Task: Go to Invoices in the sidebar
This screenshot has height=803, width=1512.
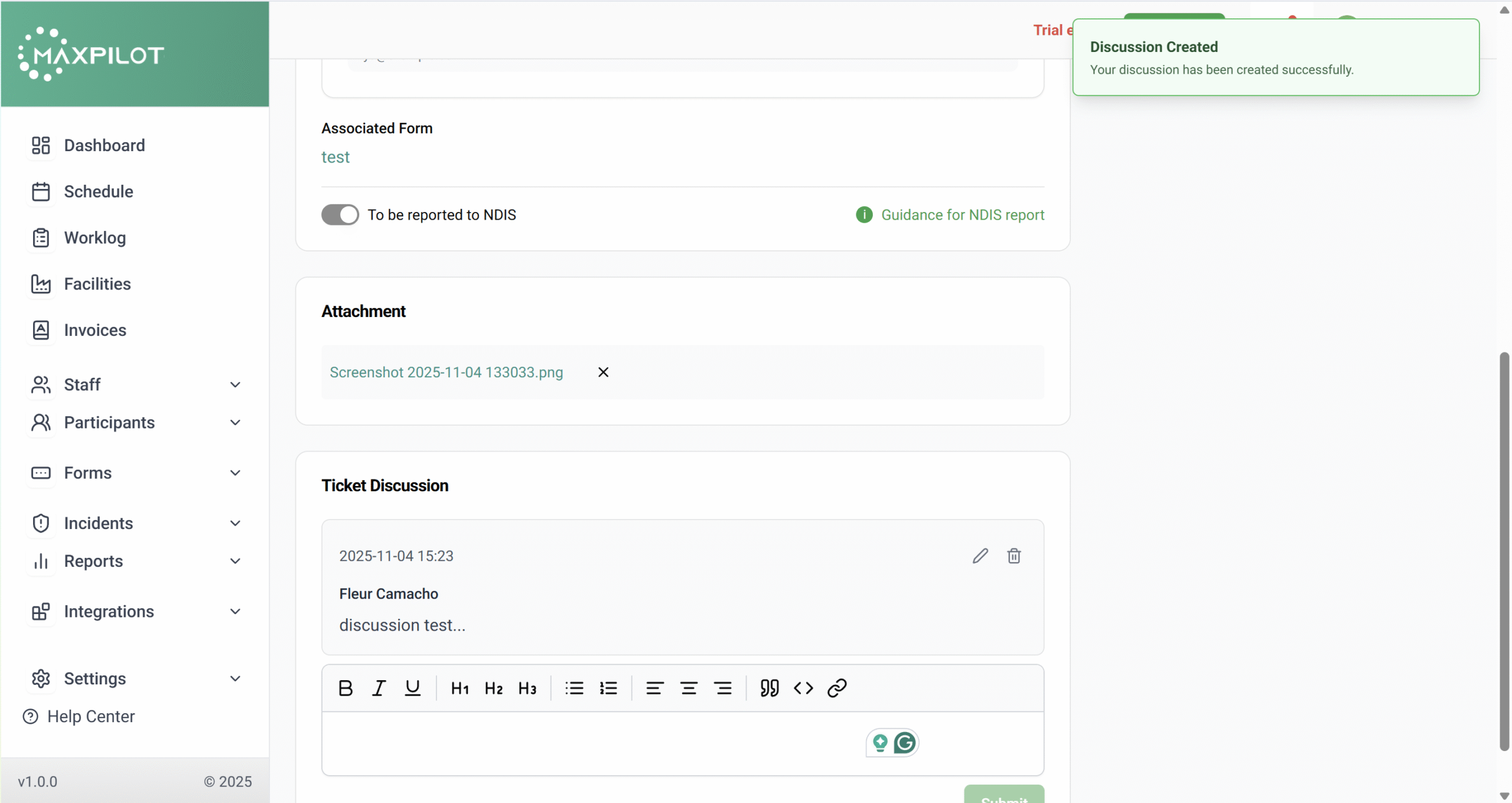Action: pos(95,330)
